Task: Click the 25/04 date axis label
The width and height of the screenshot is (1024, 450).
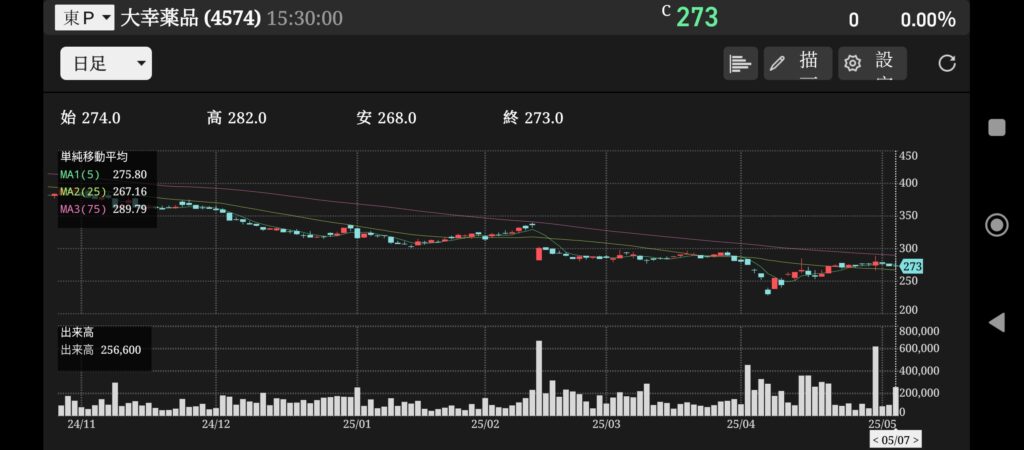Action: pyautogui.click(x=741, y=424)
